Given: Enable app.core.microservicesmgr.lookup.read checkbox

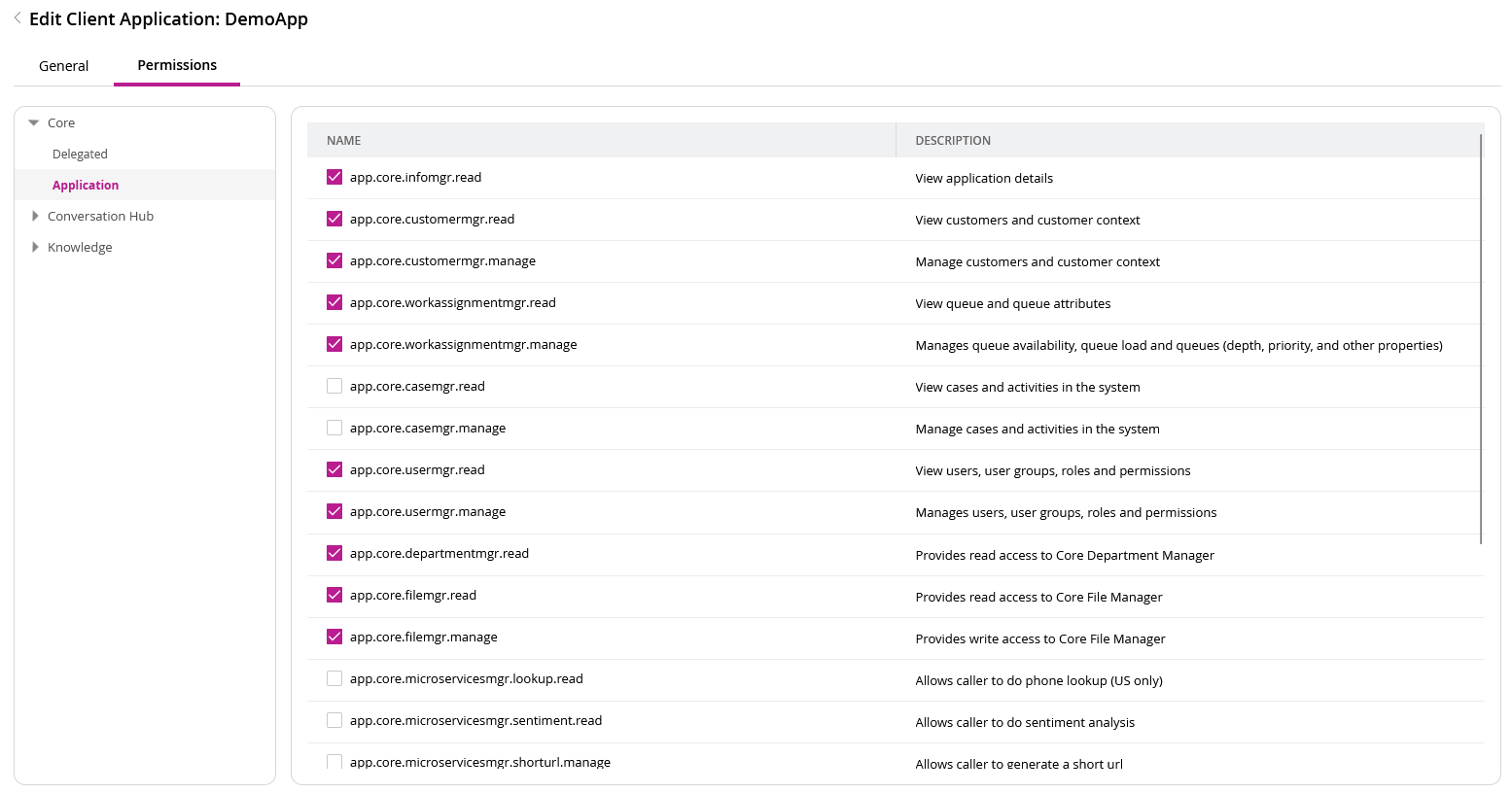Looking at the screenshot, I should pos(334,678).
